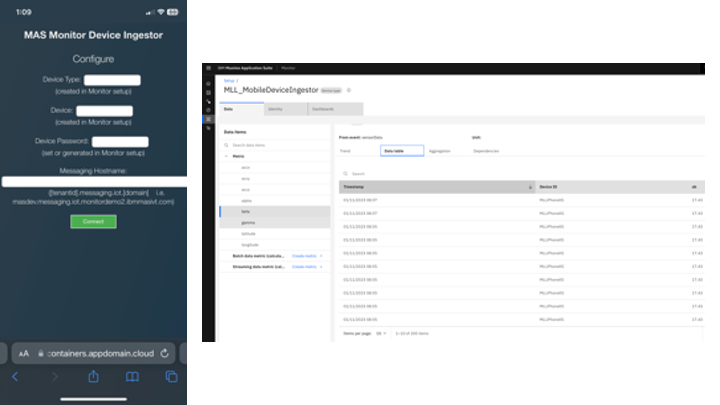The image size is (720, 405).
Task: Click the icon beside the Device type tag
Action: 349,90
